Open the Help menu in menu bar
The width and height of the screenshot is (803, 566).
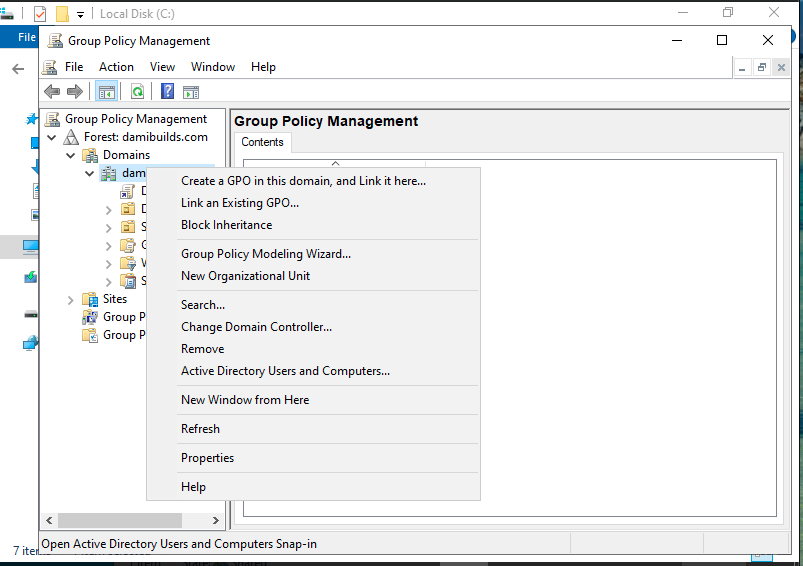coord(263,67)
